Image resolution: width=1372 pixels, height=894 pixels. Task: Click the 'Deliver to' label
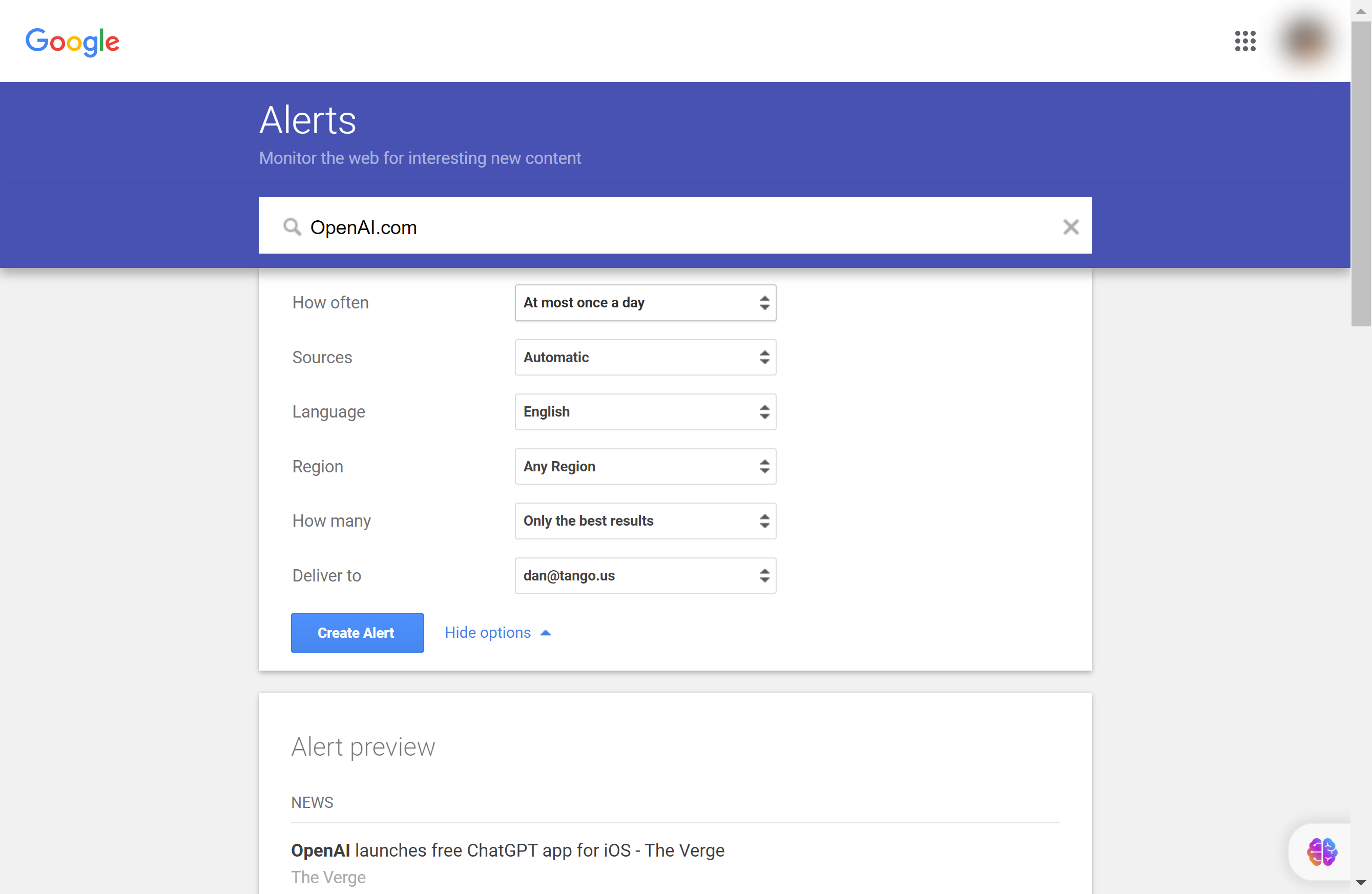326,575
